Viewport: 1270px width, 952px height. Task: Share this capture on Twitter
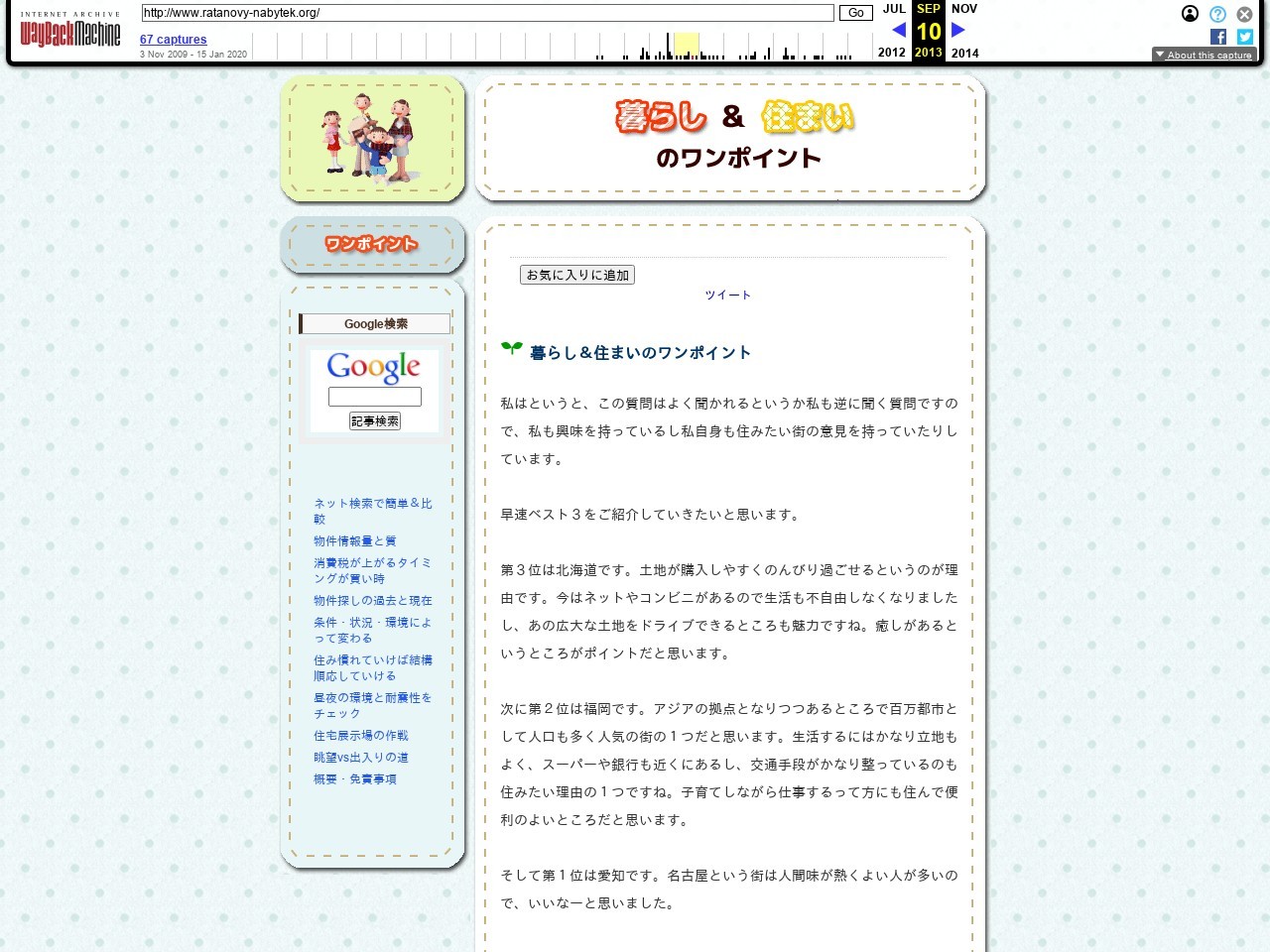[1244, 37]
